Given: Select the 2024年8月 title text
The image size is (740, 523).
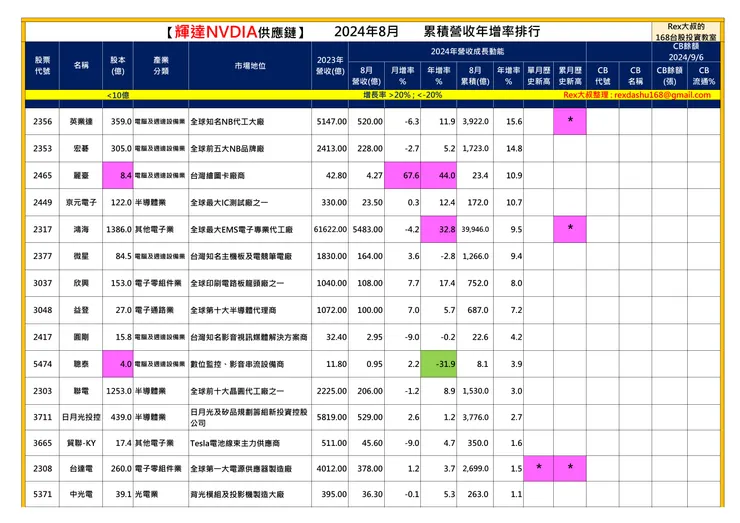Looking at the screenshot, I should coord(367,32).
